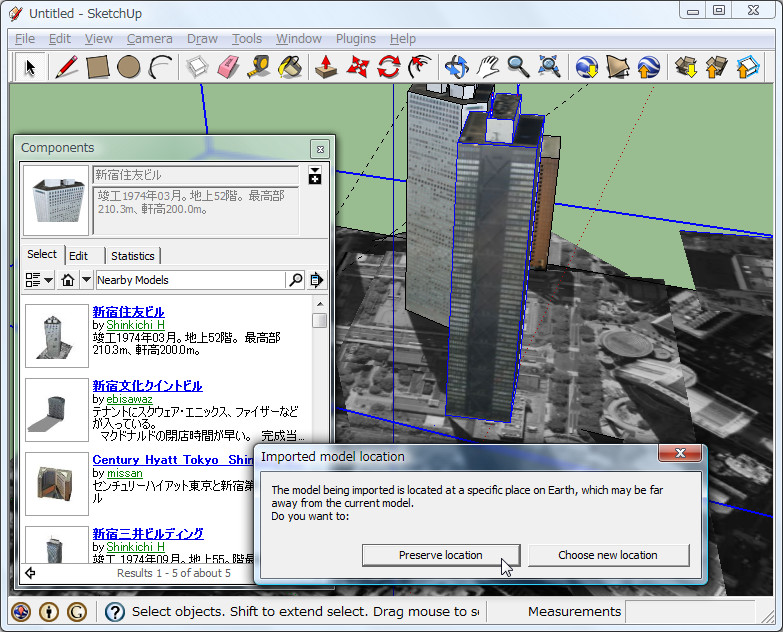Open the Tools menu

pyautogui.click(x=247, y=39)
